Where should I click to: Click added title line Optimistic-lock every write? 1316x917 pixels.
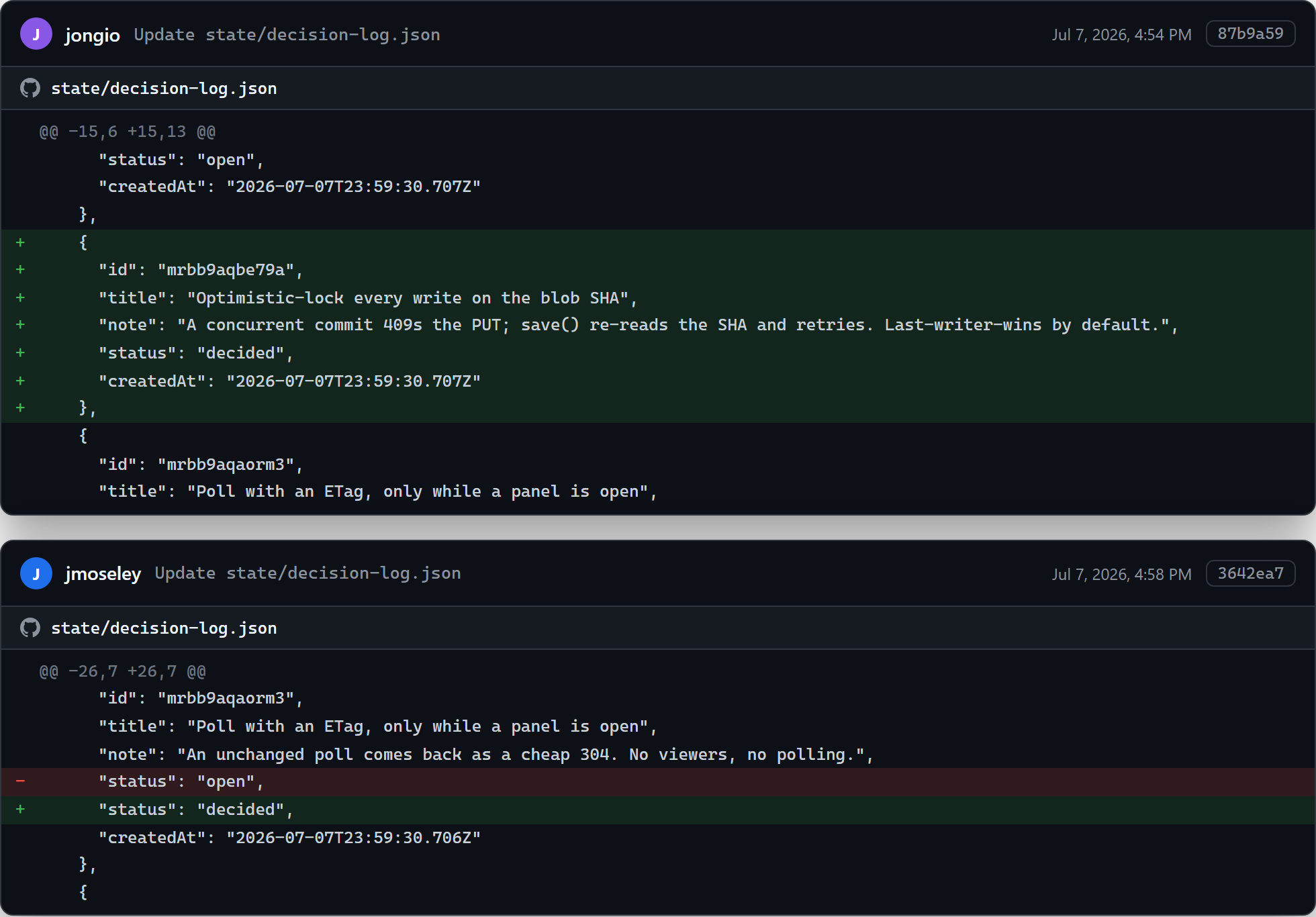(658, 298)
